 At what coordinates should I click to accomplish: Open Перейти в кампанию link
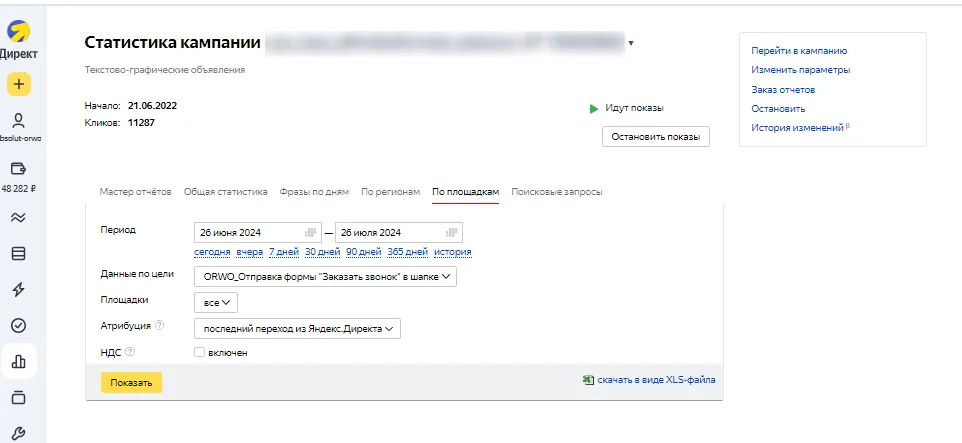(799, 51)
